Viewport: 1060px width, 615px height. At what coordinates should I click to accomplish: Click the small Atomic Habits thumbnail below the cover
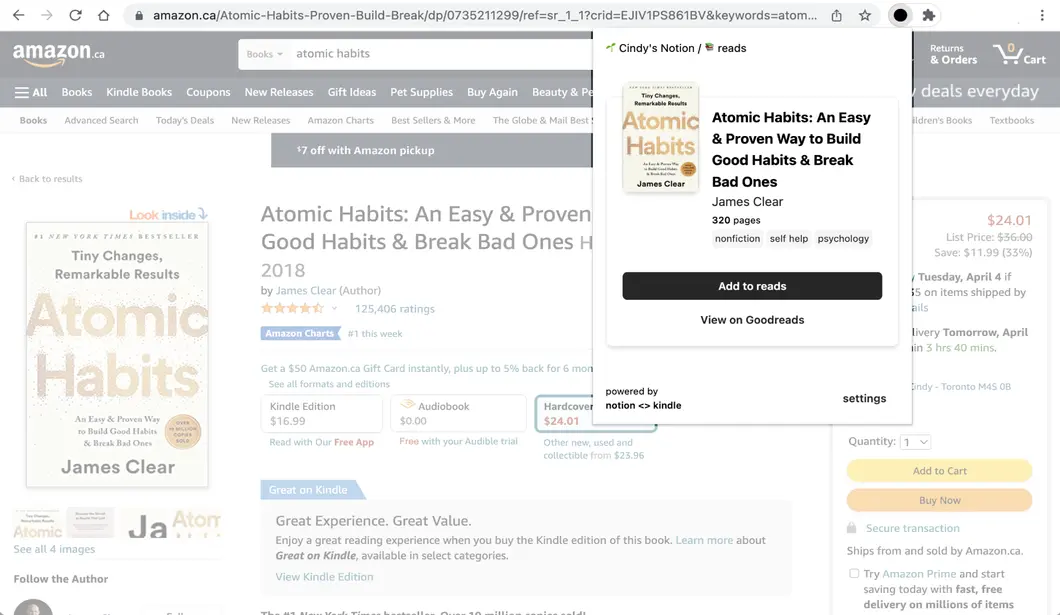[x=36, y=522]
